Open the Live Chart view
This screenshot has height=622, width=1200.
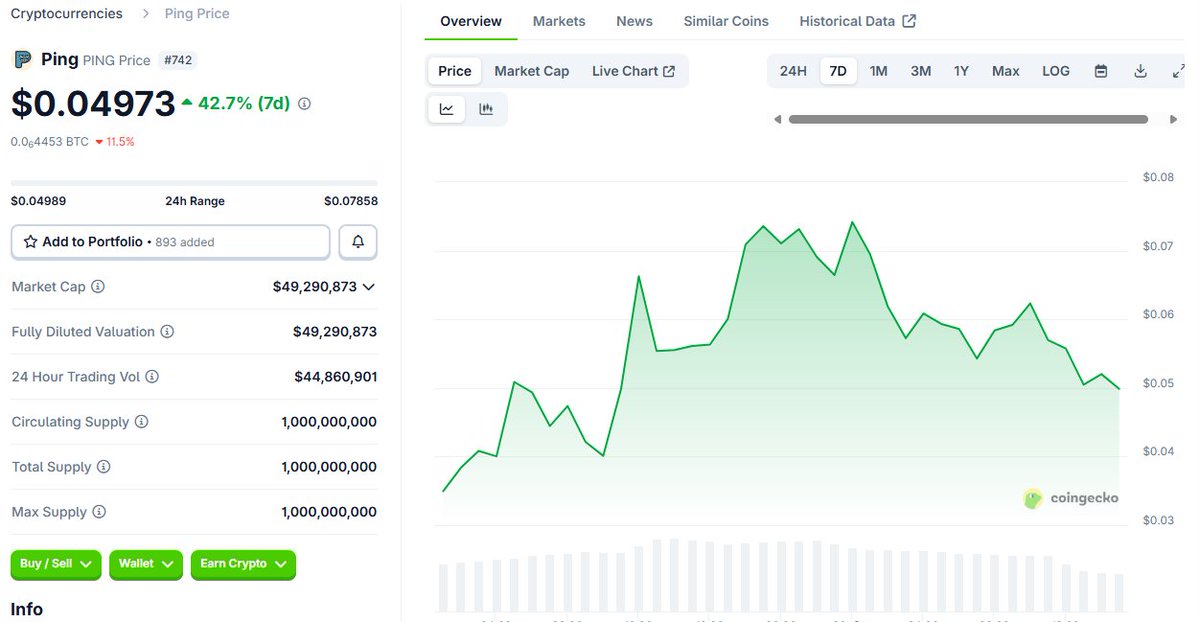click(633, 71)
